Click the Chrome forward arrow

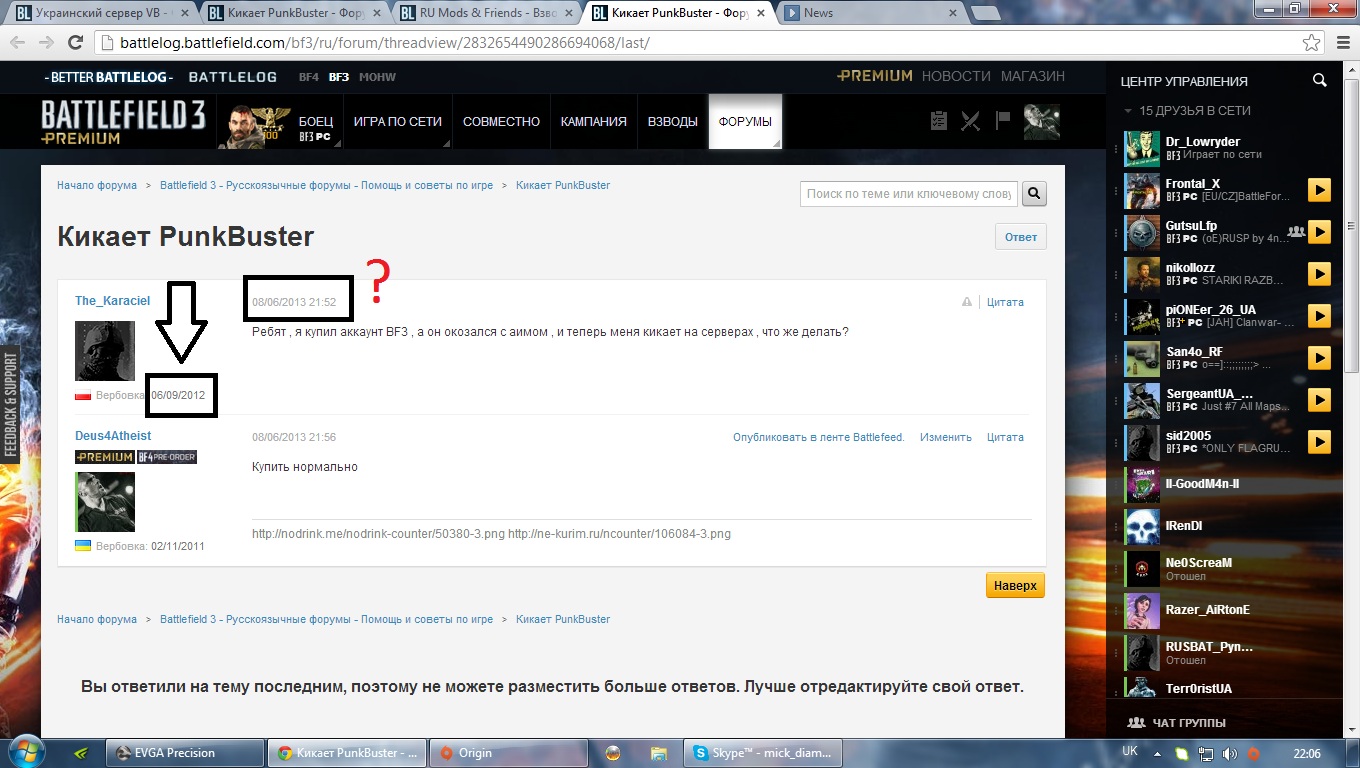(x=46, y=43)
